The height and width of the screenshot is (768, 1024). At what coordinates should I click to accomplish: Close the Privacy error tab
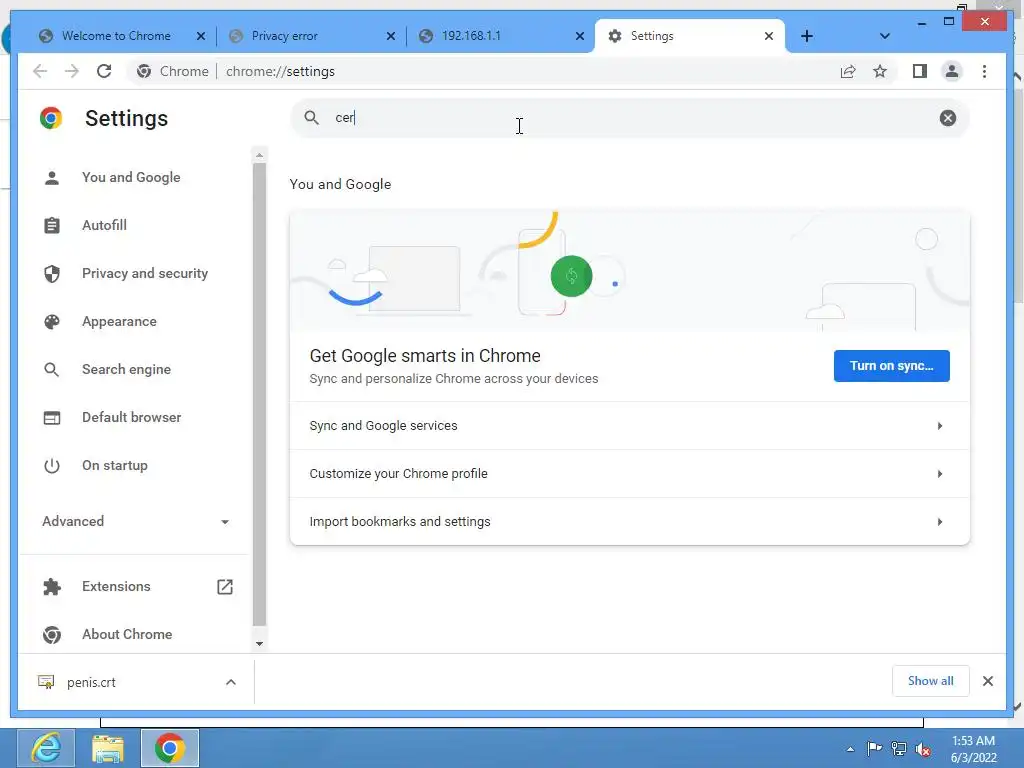[x=391, y=36]
